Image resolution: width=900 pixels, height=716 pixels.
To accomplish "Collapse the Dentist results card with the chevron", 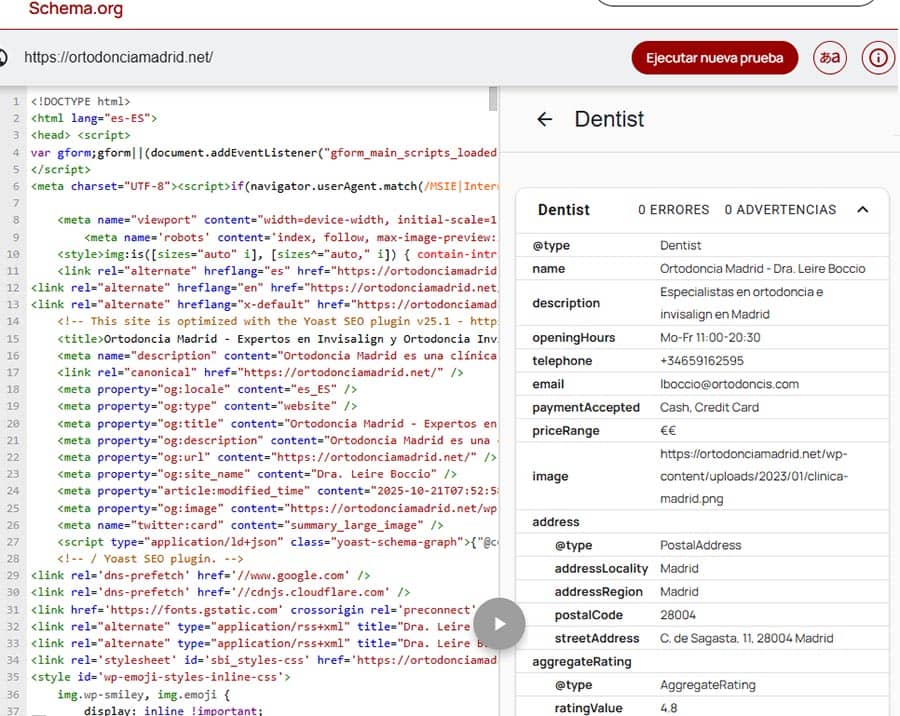I will pyautogui.click(x=863, y=210).
